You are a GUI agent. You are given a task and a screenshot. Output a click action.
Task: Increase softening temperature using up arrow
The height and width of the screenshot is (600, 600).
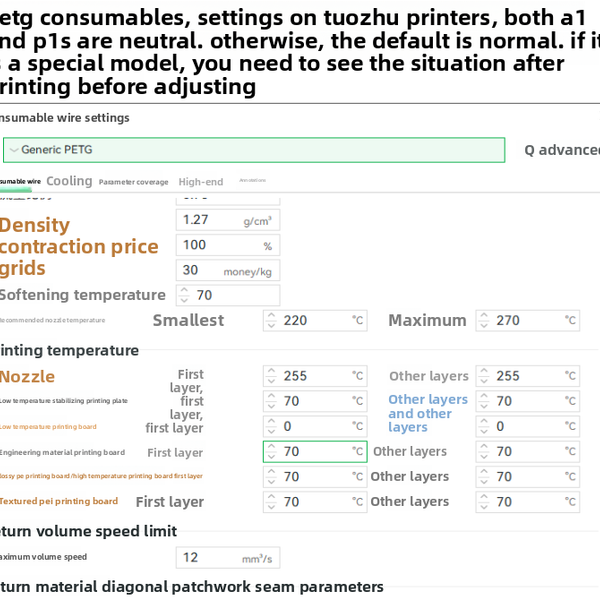pyautogui.click(x=184, y=291)
